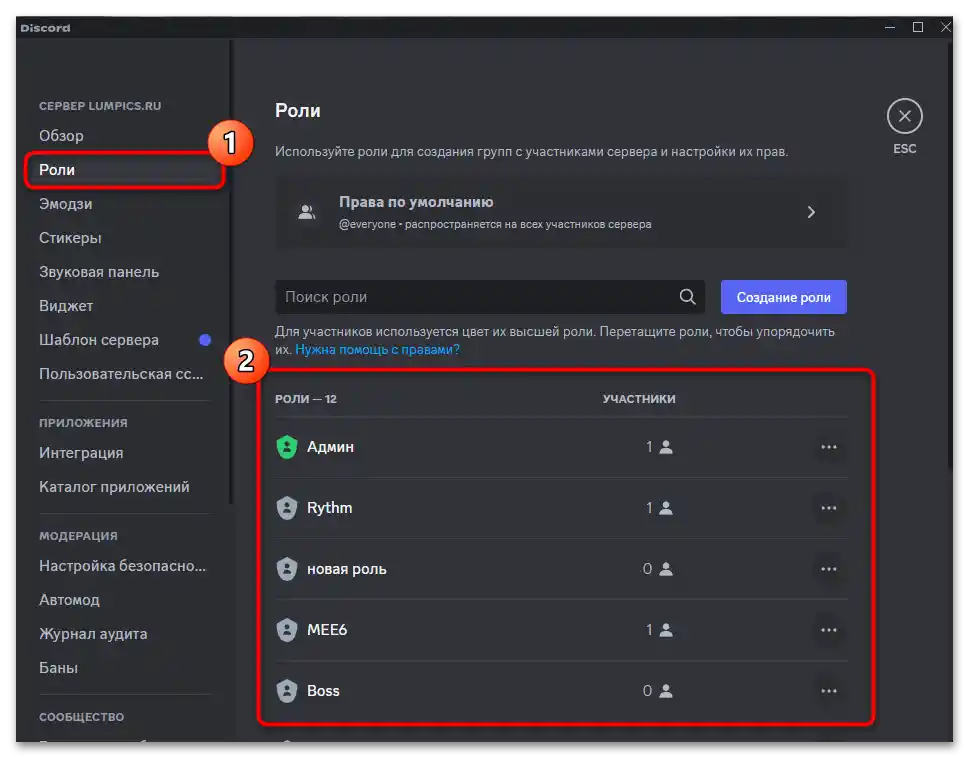Viewport: 969px width, 758px height.
Task: Click the green shield icon for Админ
Action: coord(287,447)
